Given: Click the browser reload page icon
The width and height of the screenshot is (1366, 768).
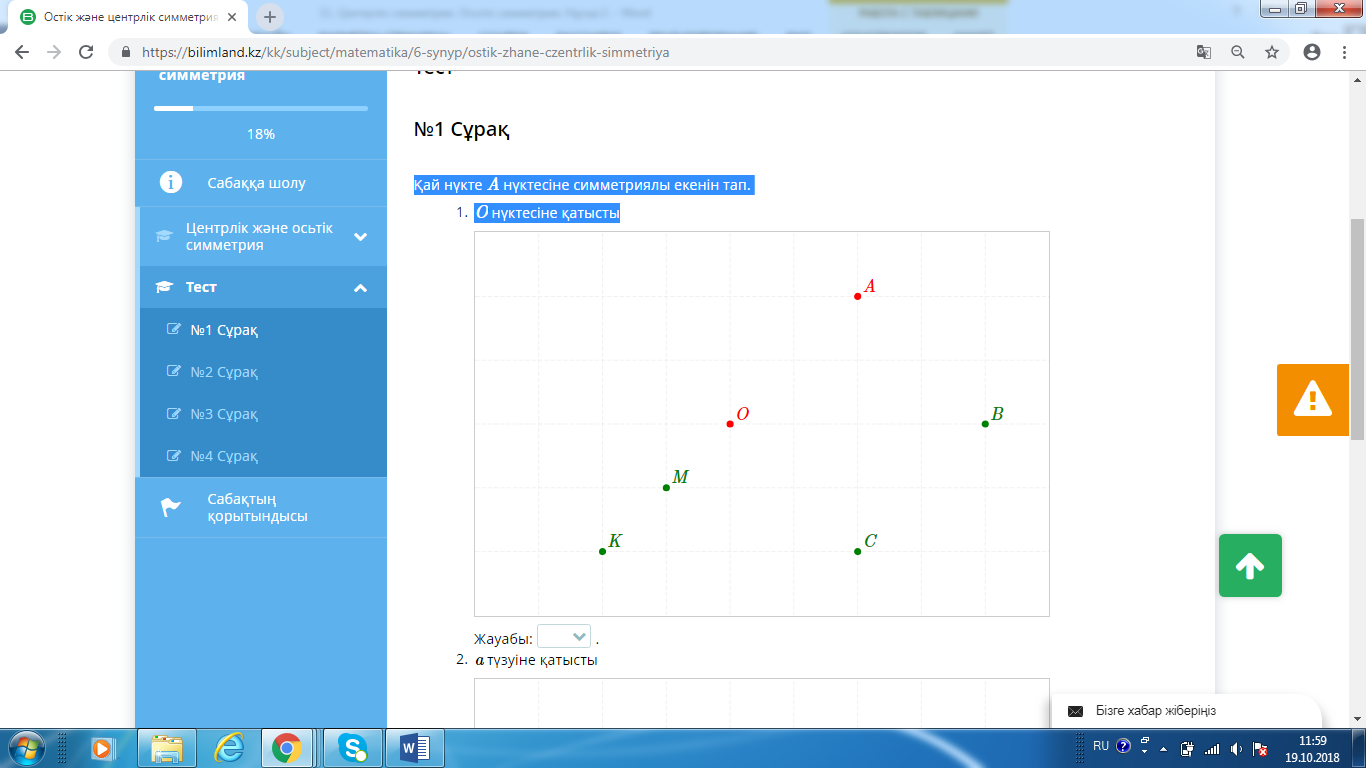Looking at the screenshot, I should pos(86,52).
